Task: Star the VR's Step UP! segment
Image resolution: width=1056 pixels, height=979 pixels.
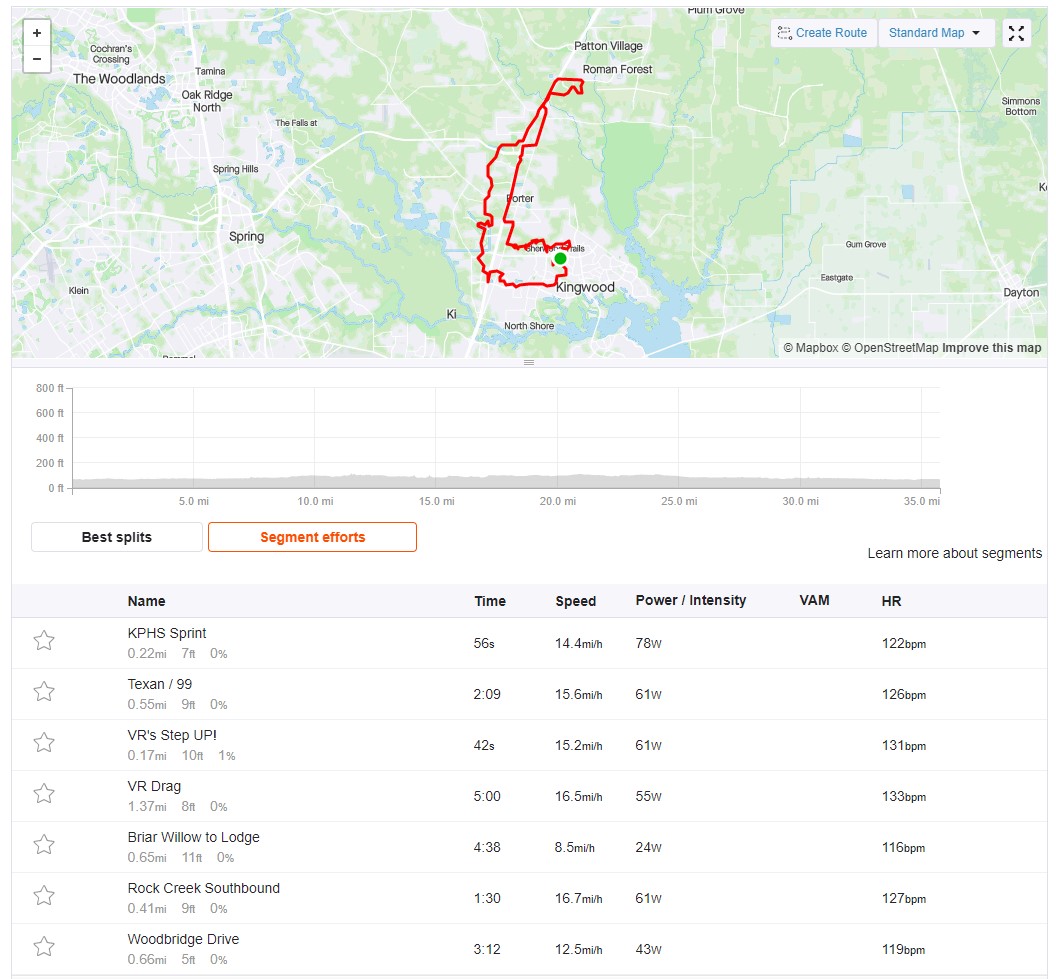Action: coord(44,743)
